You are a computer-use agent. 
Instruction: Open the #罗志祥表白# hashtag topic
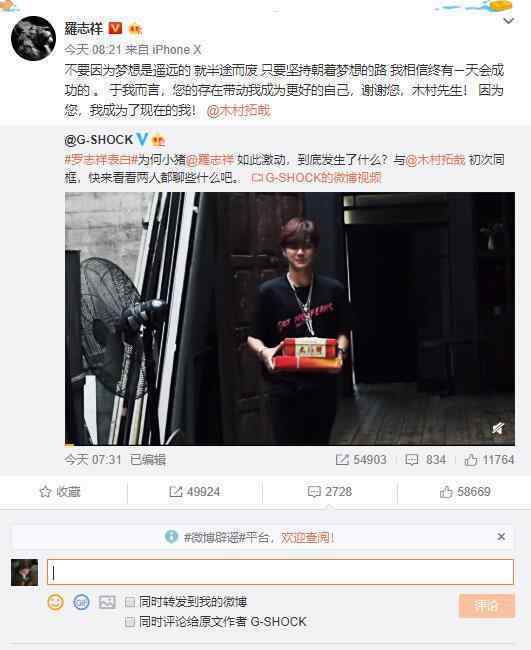tap(101, 160)
